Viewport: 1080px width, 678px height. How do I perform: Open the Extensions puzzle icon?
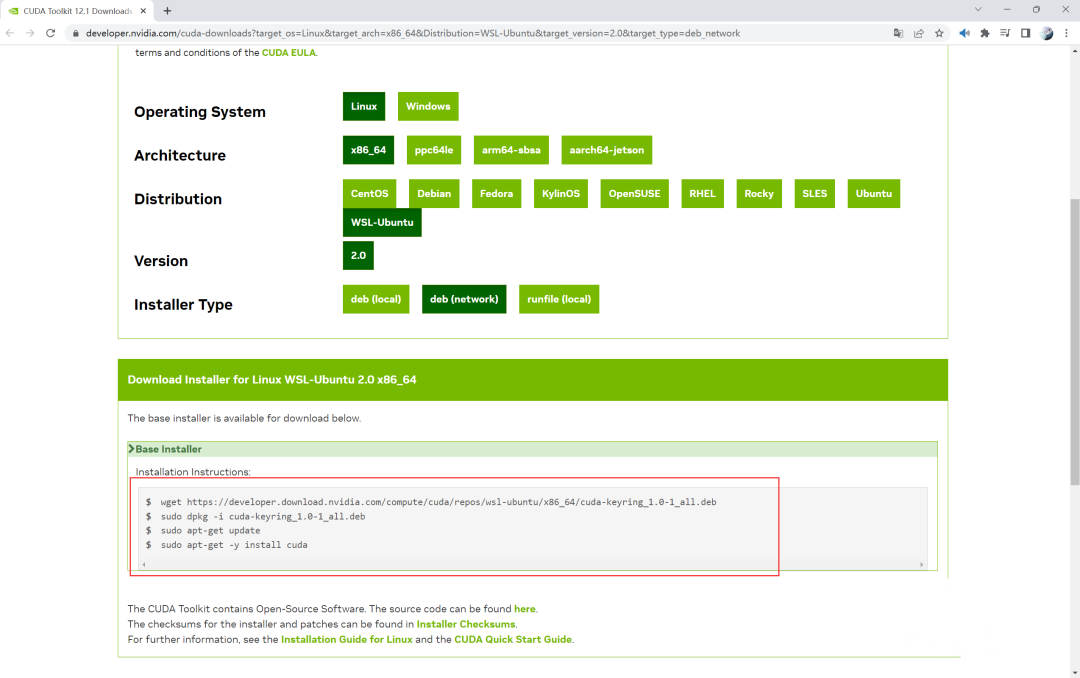click(x=985, y=33)
